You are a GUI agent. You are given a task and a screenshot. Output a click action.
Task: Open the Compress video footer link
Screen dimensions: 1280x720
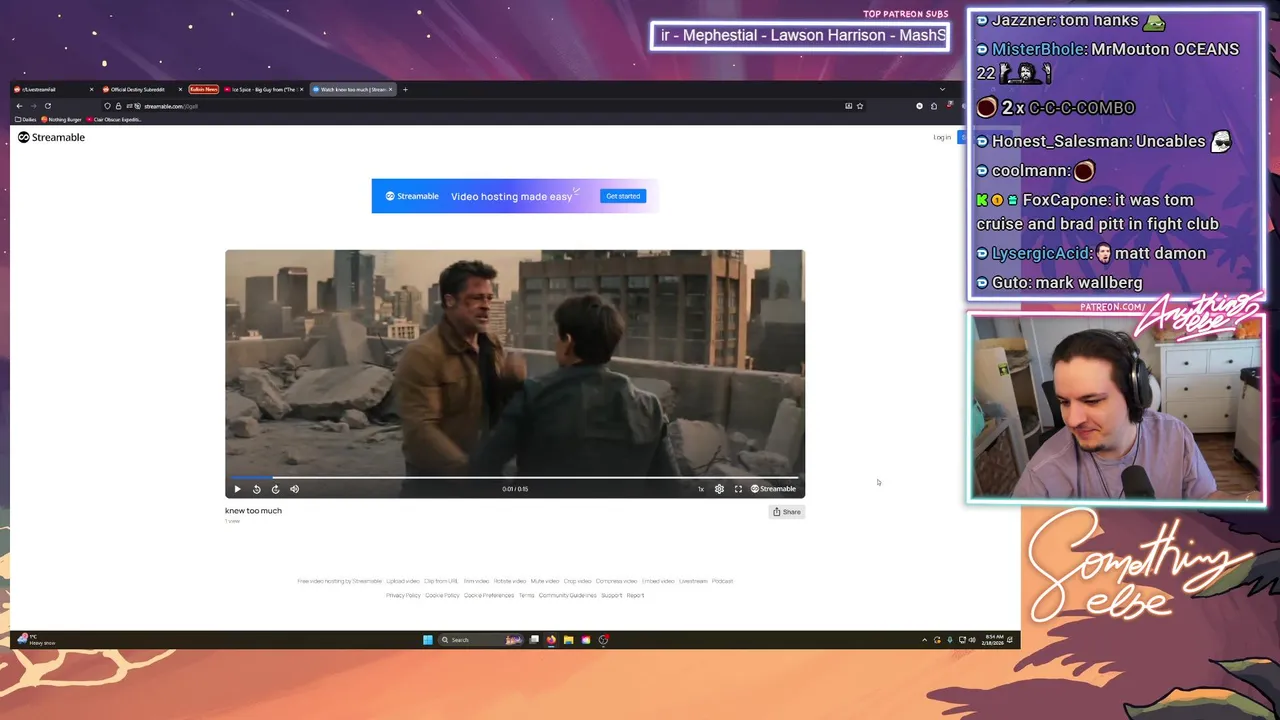click(617, 581)
